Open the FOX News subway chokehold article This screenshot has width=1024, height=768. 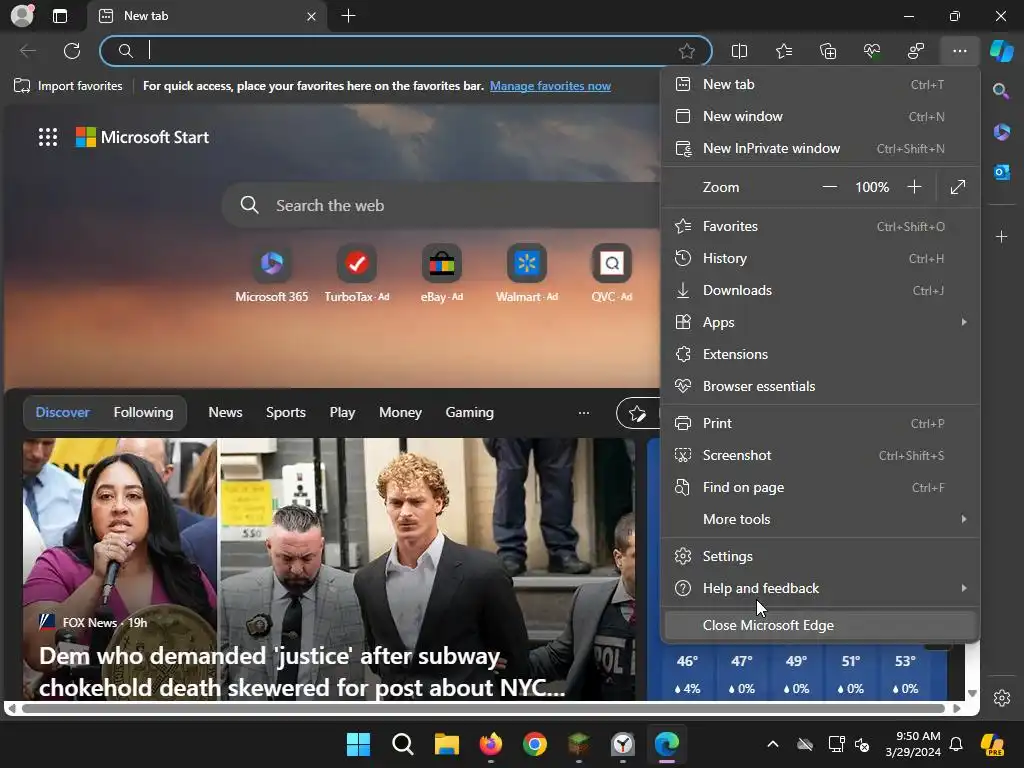click(x=328, y=569)
